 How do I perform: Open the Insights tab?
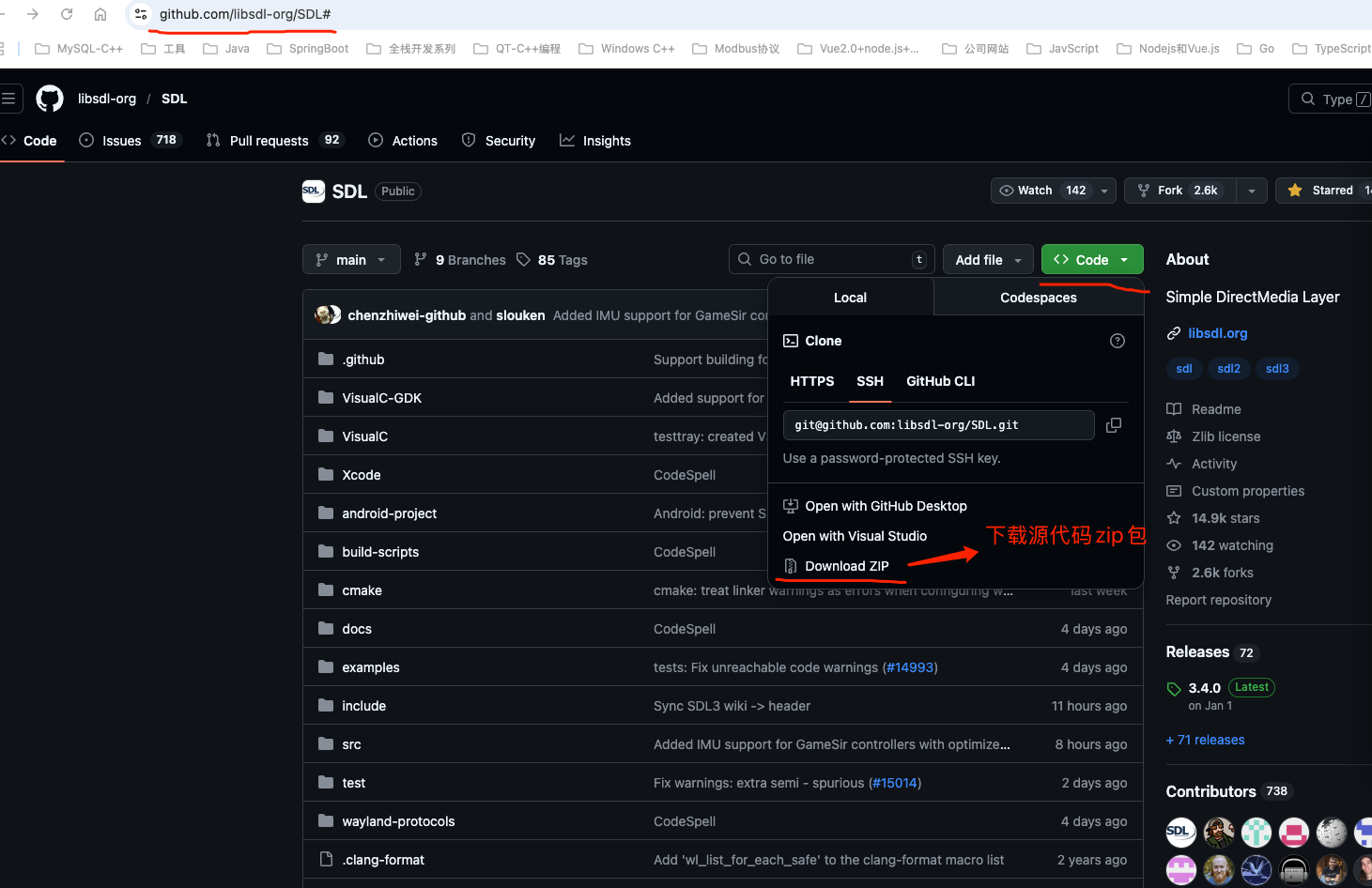595,141
